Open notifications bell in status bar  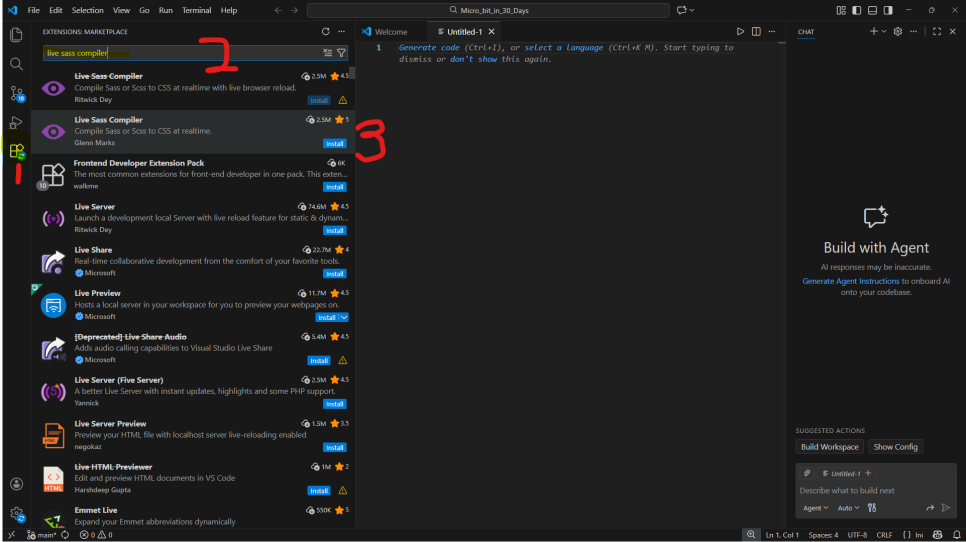(x=956, y=535)
